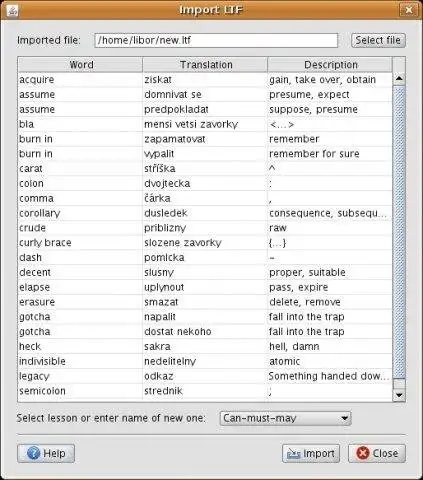
Task: Select the word 'dash'
Action: [x=80, y=258]
